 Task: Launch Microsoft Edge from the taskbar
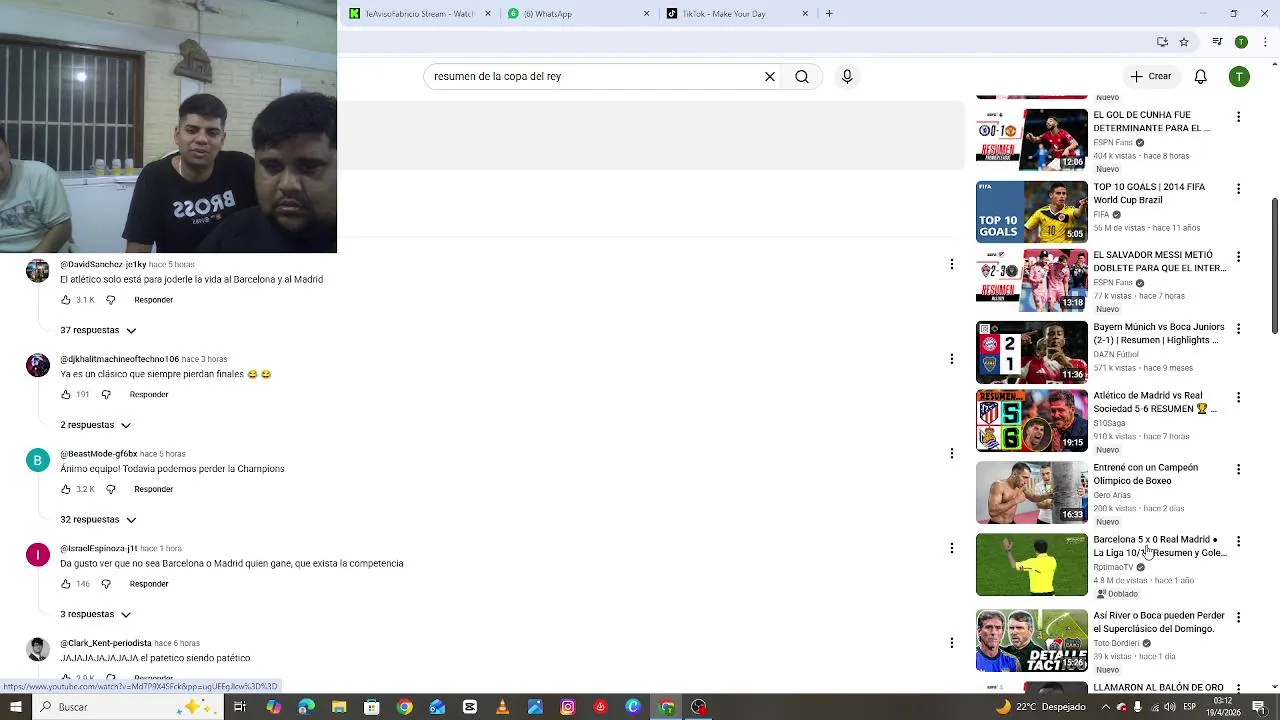[306, 707]
